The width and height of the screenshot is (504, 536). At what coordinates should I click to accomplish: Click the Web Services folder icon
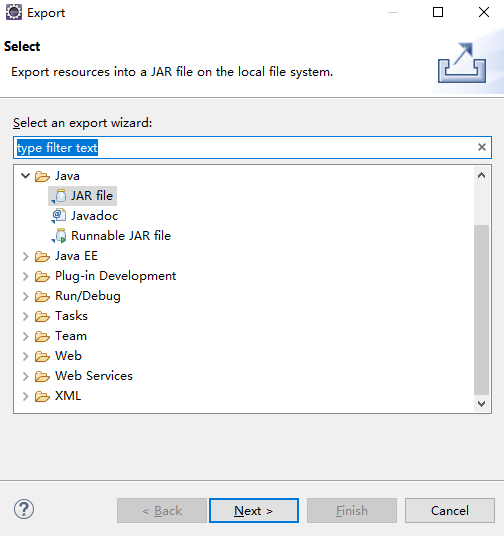(42, 376)
